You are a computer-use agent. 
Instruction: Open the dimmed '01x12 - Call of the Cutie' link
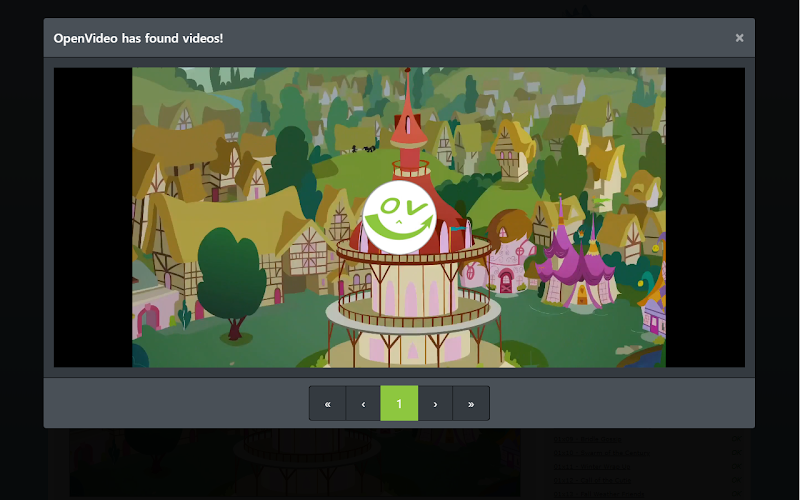tap(592, 480)
